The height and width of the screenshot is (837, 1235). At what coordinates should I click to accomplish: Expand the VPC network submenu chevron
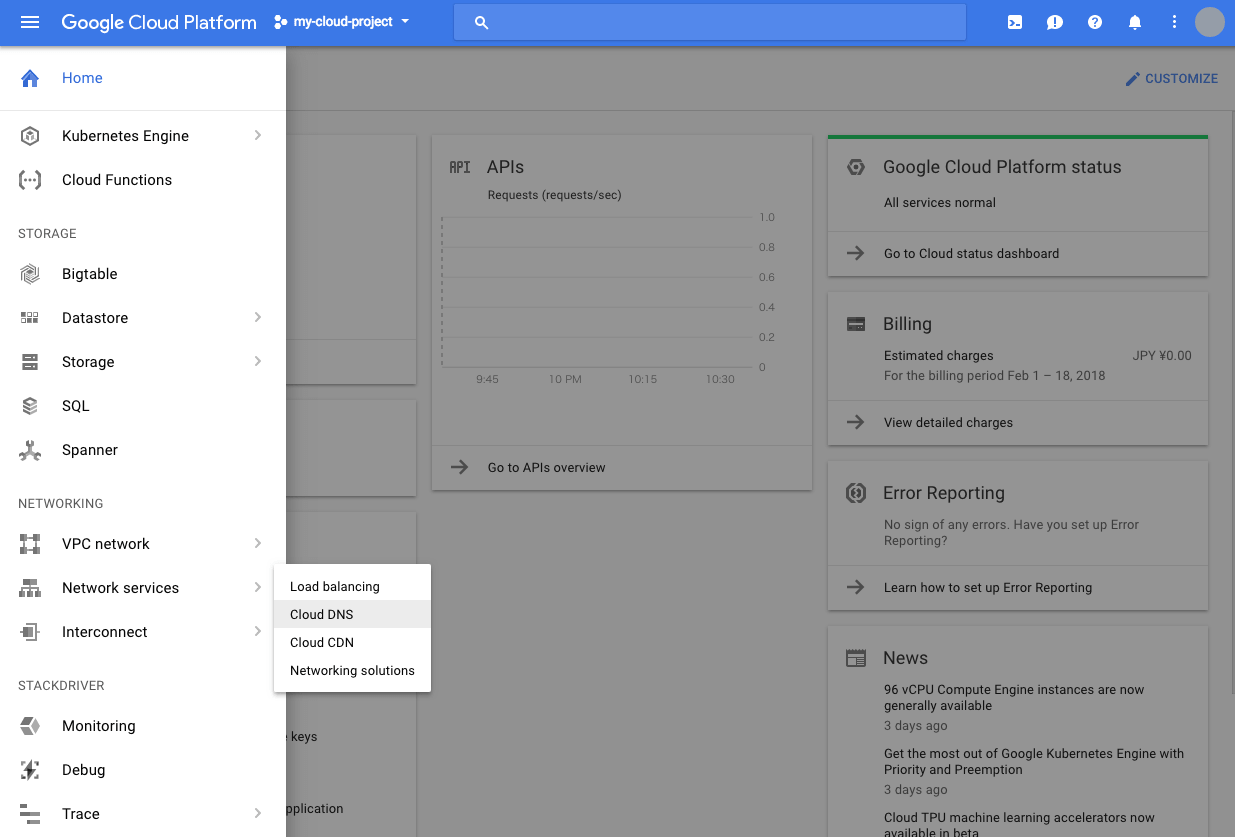pos(258,543)
